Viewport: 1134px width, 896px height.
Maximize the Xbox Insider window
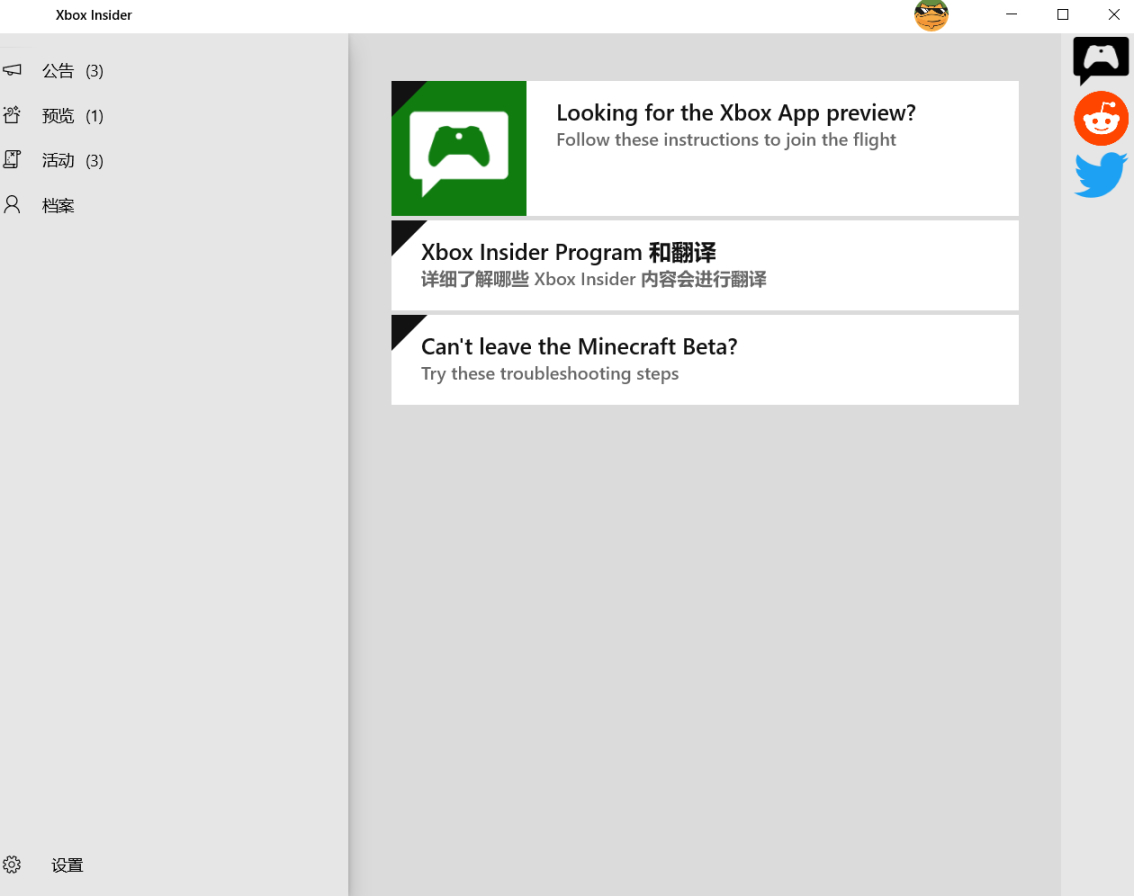[x=1062, y=14]
